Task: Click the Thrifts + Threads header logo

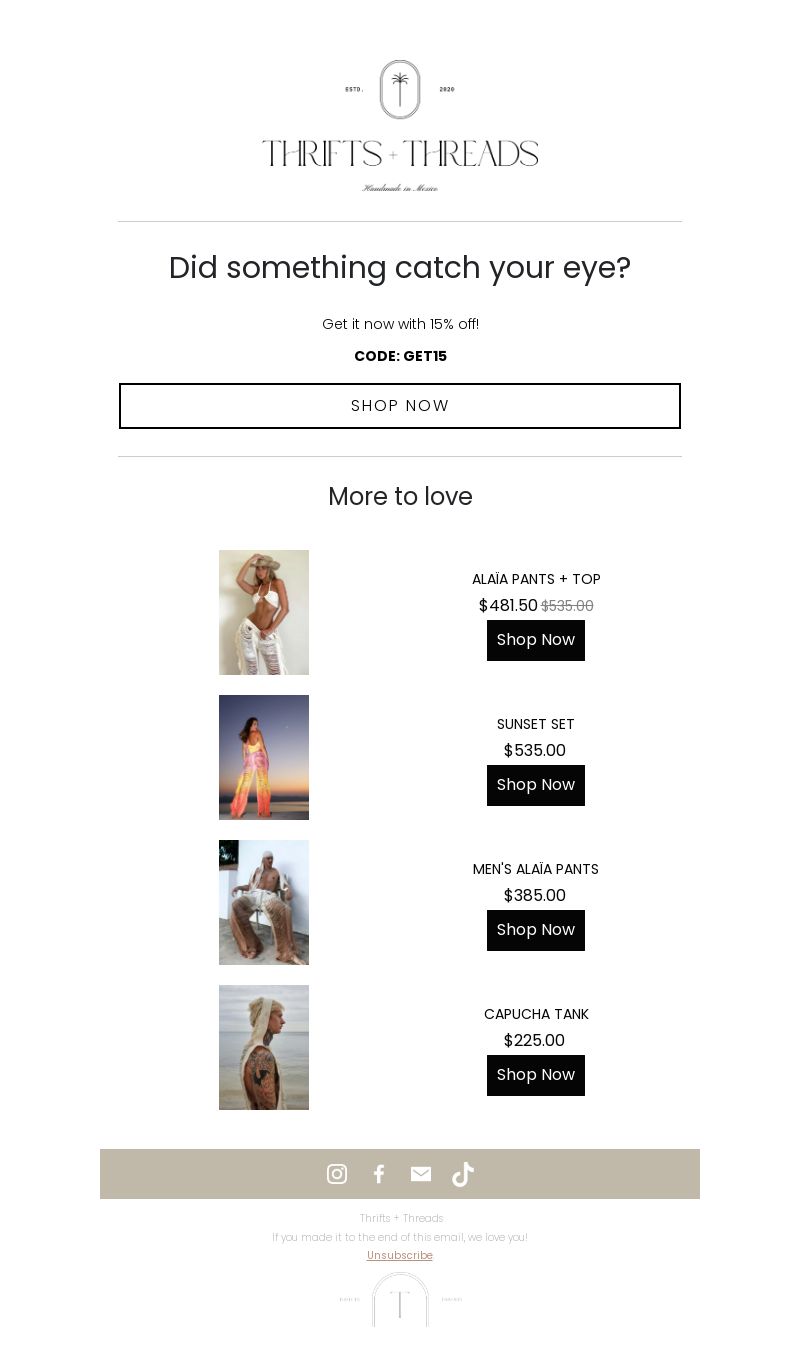Action: point(400,126)
